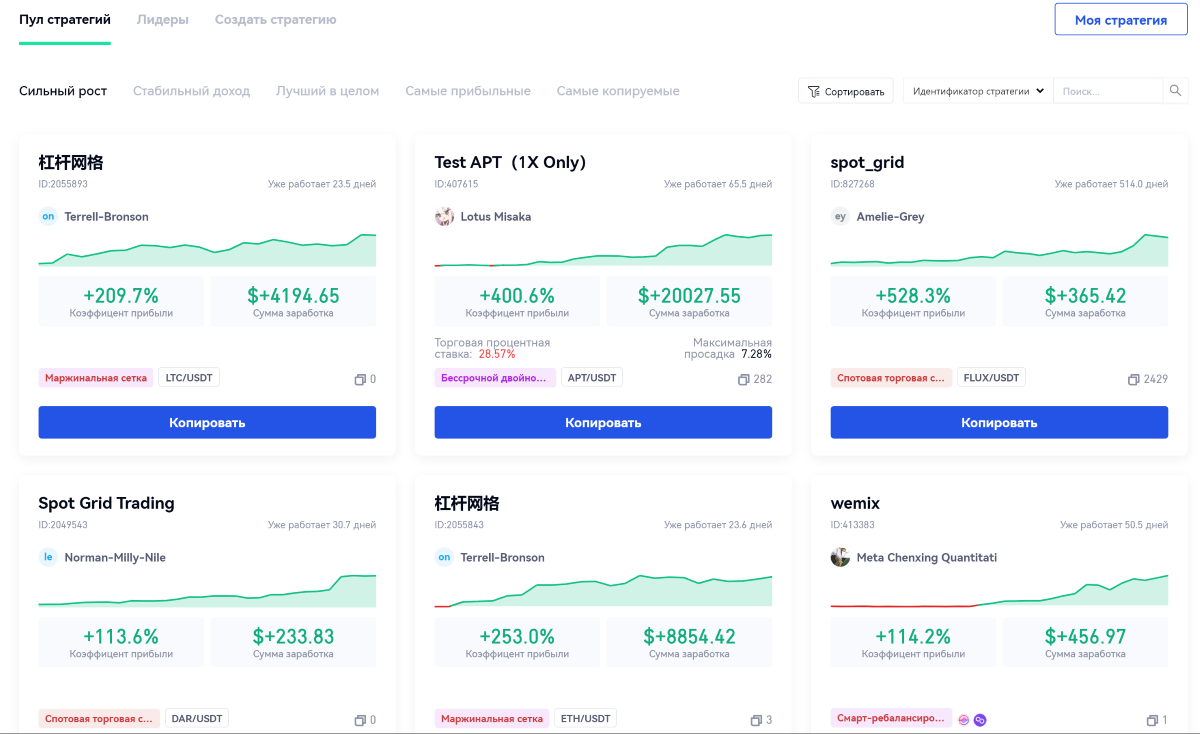Select the Лучший в целом filter
The image size is (1200, 734).
click(x=327, y=91)
